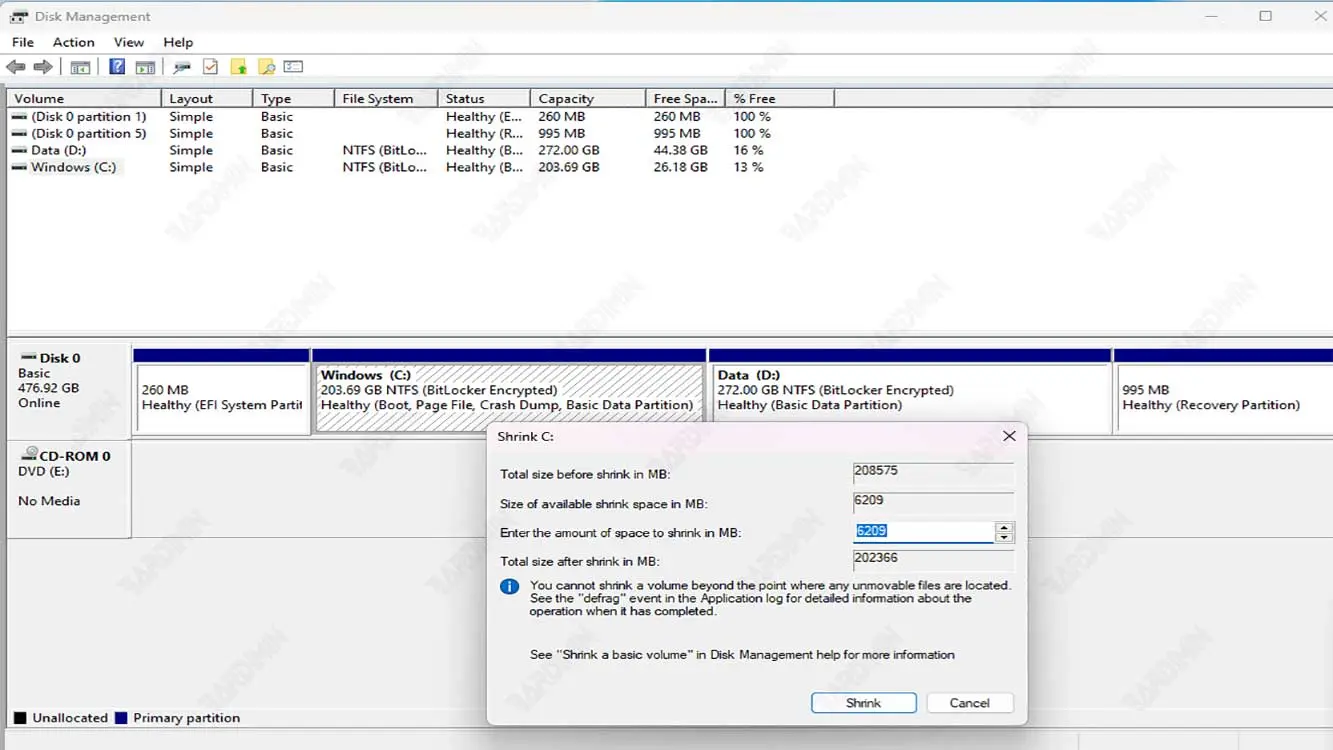
Task: Click the Back arrow toolbar icon
Action: pos(16,67)
